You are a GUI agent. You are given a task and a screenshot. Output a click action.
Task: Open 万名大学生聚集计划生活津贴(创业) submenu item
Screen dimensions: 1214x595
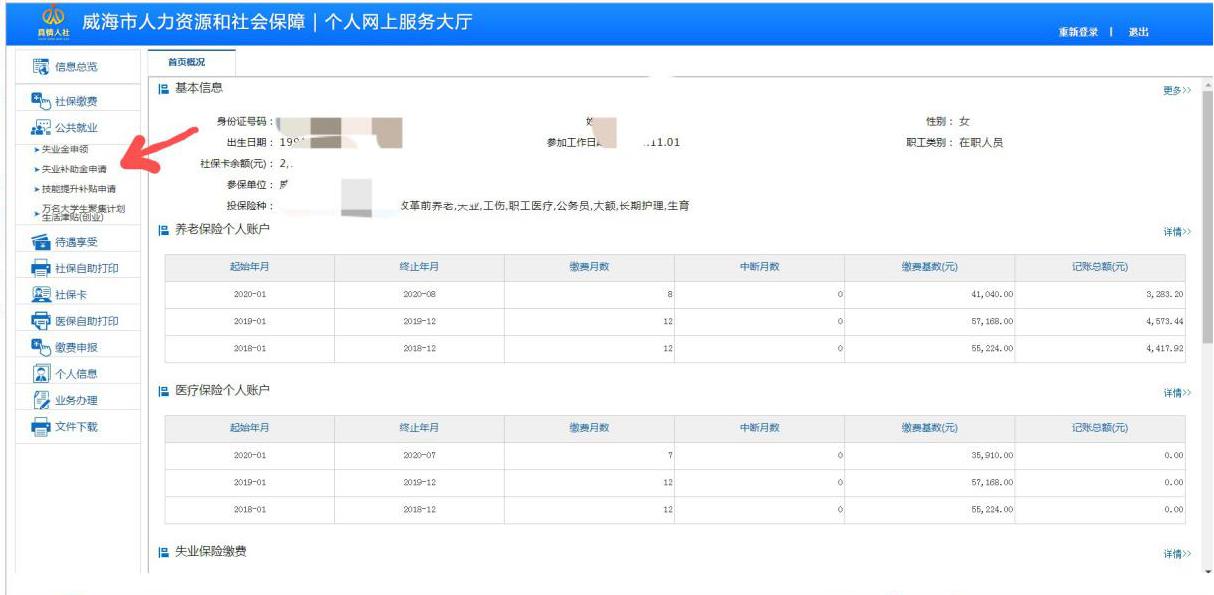(x=83, y=212)
